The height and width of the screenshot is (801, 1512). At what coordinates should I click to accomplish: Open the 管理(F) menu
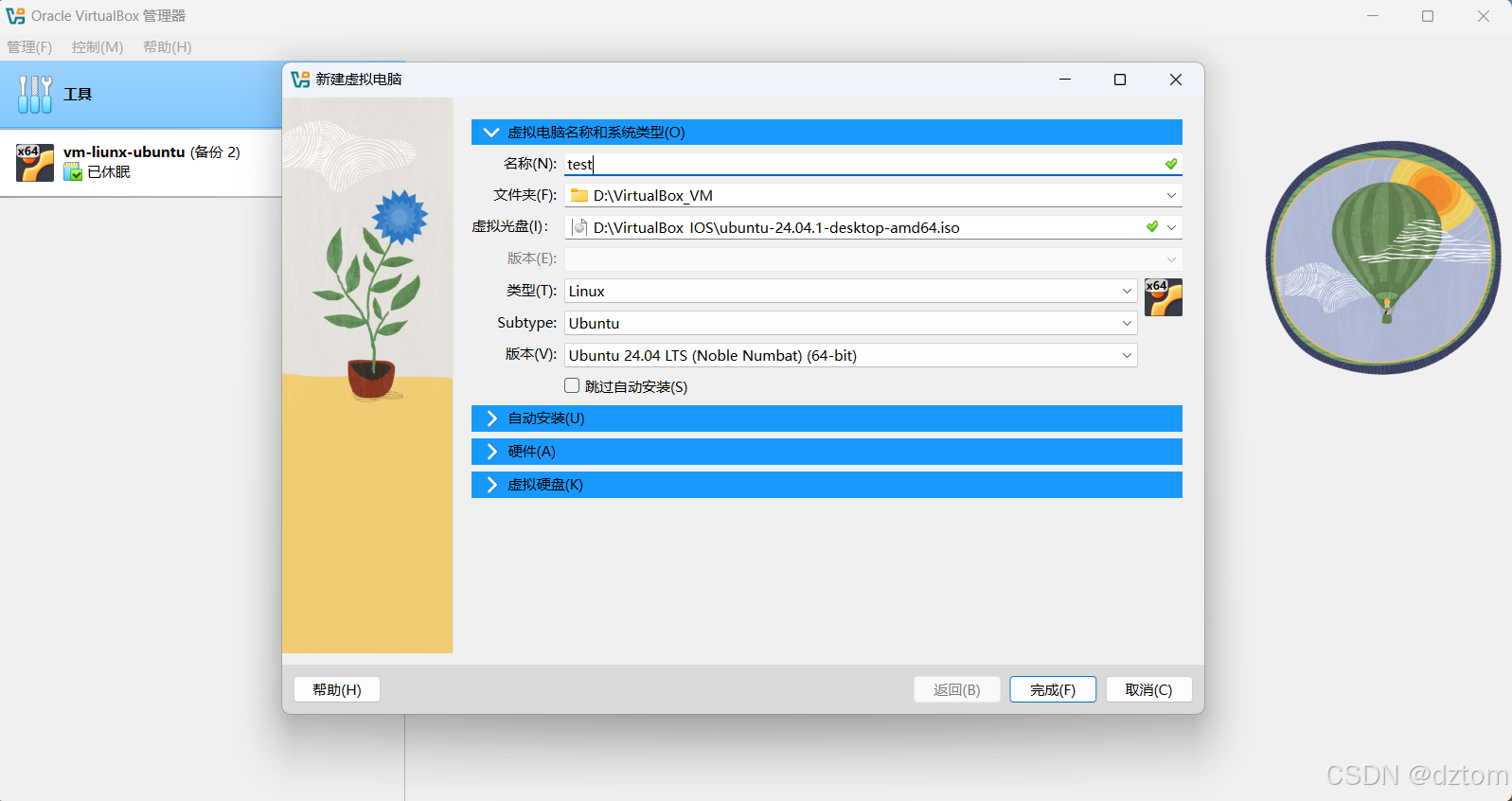tap(29, 47)
